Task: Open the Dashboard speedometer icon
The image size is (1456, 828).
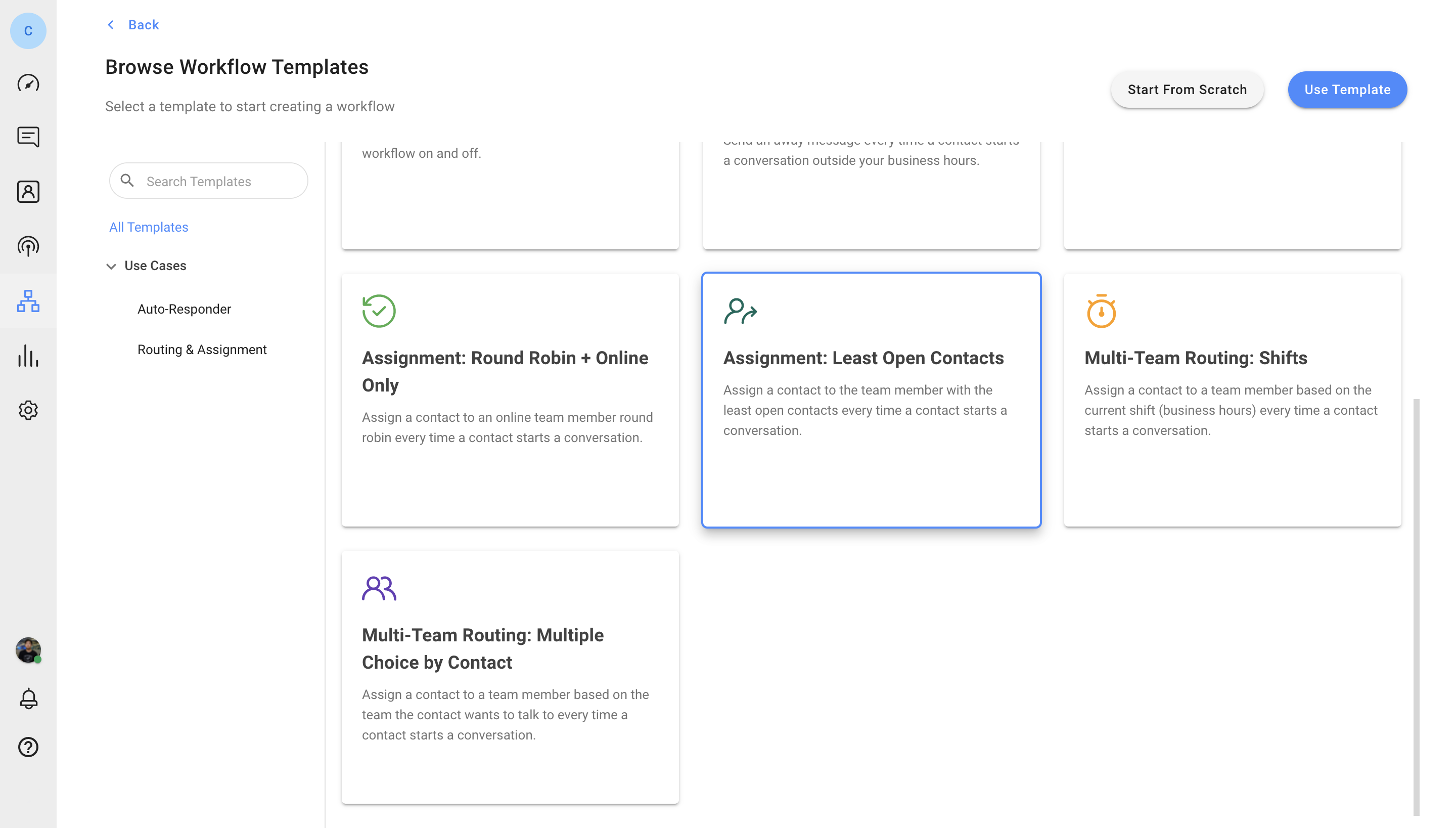Action: tap(28, 83)
